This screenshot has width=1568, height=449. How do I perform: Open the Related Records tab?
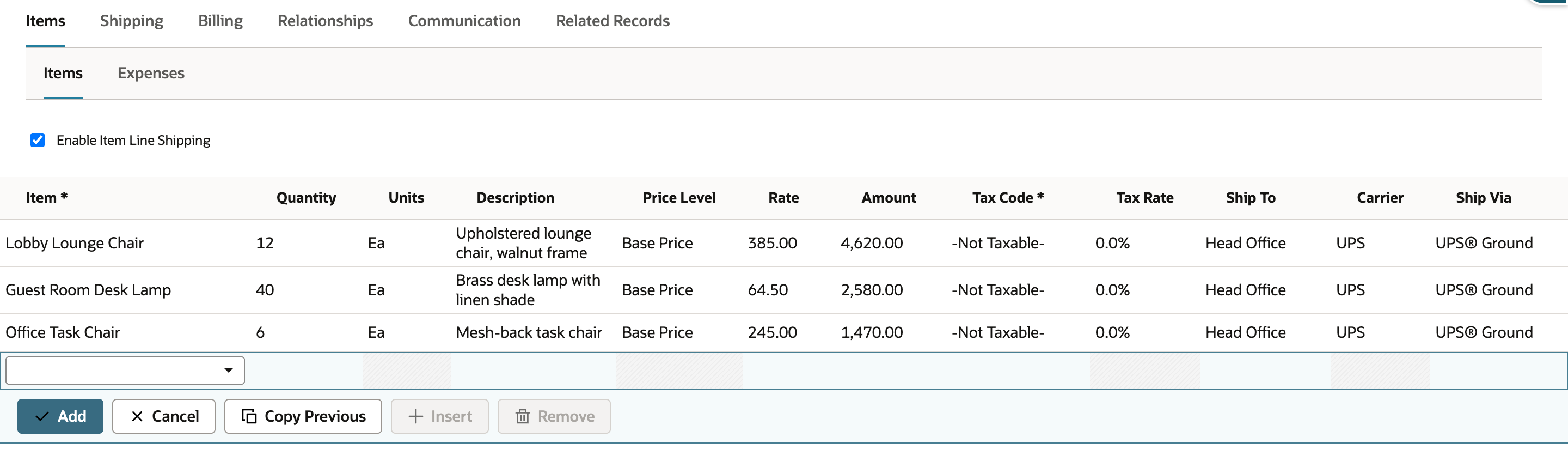(612, 21)
